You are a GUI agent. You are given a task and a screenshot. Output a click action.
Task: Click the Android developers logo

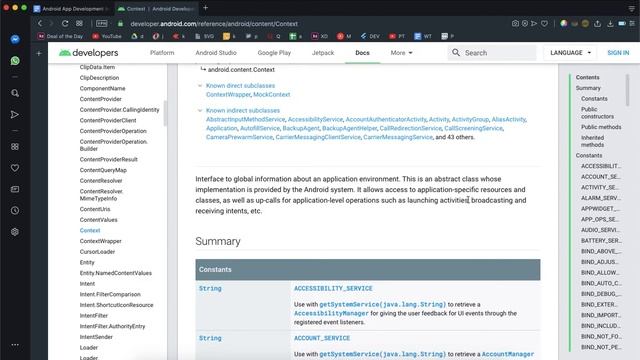pos(89,53)
